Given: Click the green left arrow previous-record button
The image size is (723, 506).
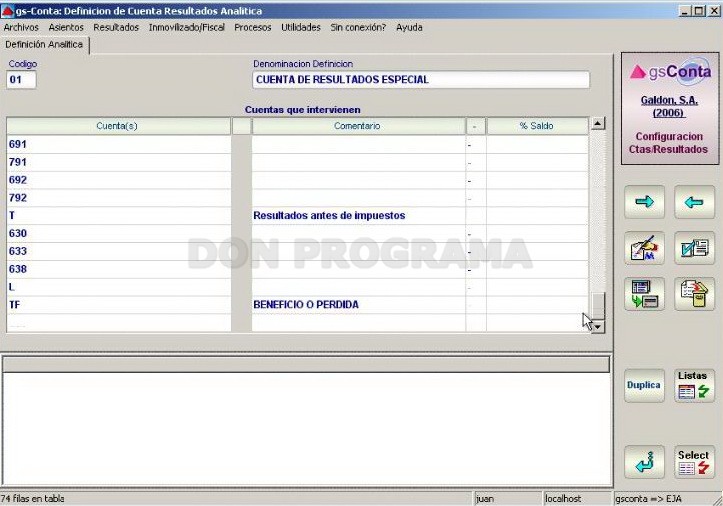Looking at the screenshot, I should [694, 202].
